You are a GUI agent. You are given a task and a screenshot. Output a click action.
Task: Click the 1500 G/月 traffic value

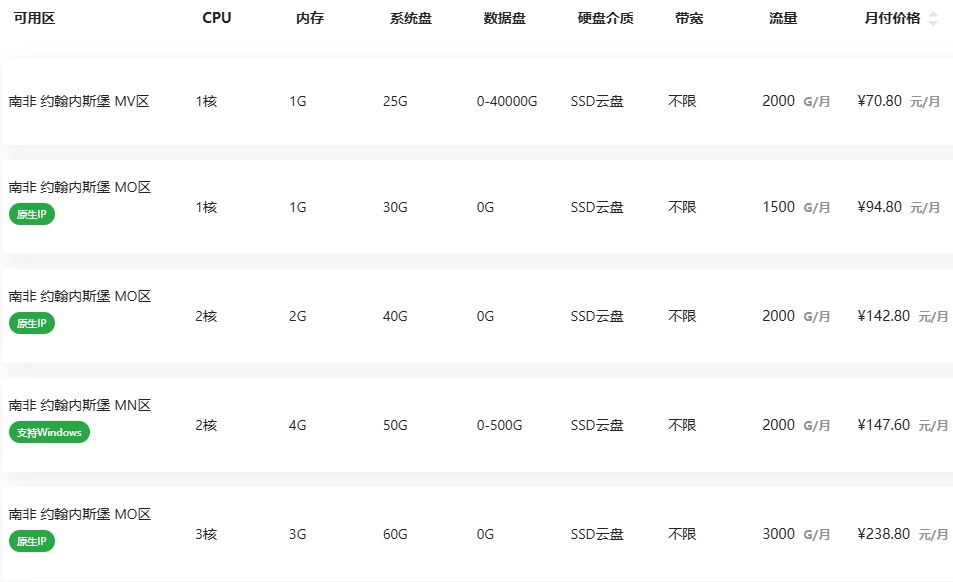point(795,207)
